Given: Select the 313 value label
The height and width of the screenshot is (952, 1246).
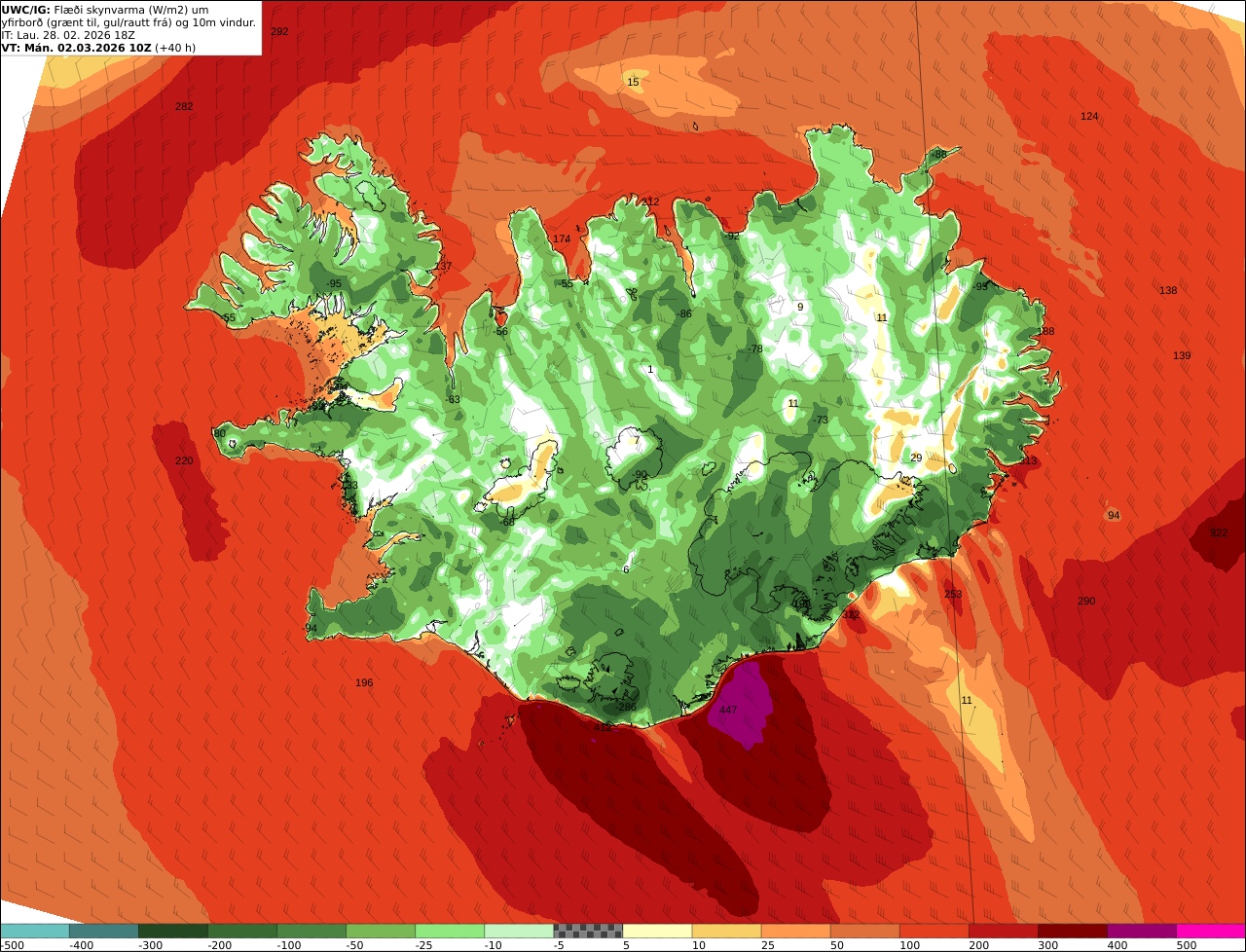Looking at the screenshot, I should point(1028,461).
